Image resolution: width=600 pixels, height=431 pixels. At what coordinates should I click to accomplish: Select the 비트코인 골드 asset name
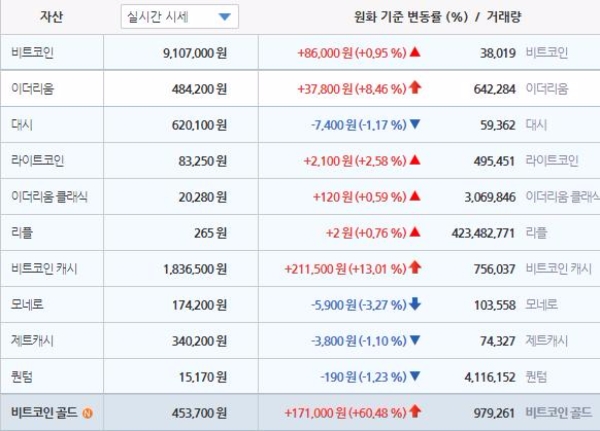point(44,413)
